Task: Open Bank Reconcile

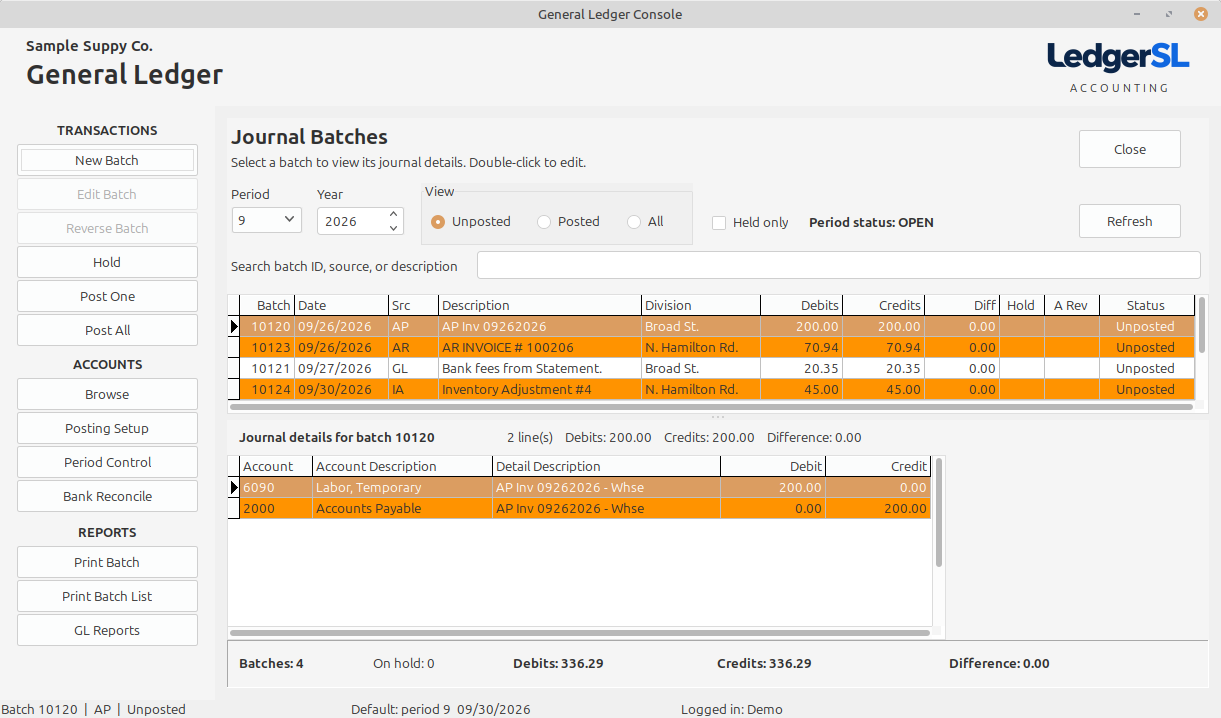Action: (x=107, y=496)
